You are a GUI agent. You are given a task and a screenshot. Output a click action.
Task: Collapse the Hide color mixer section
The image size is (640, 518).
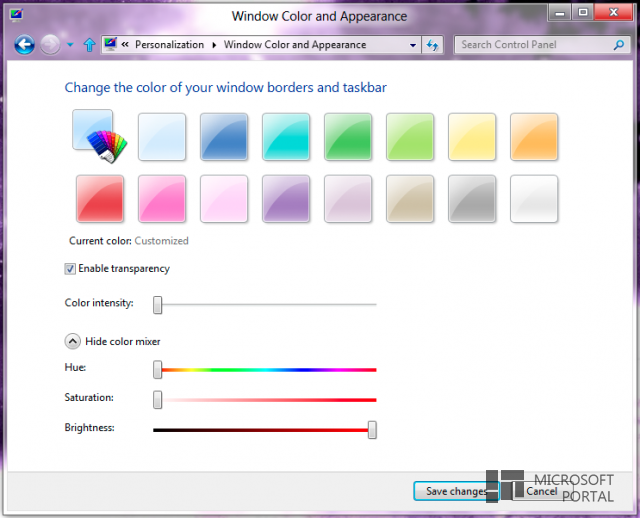pyautogui.click(x=72, y=341)
